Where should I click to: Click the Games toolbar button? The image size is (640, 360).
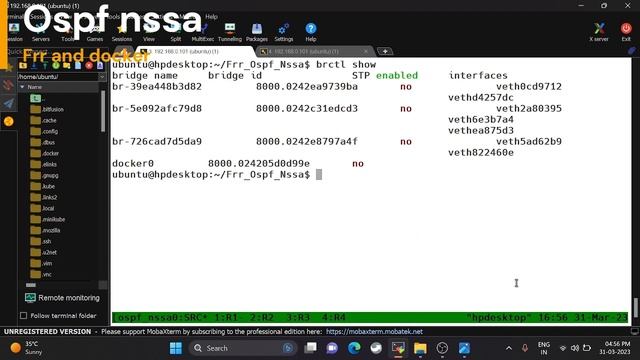[x=95, y=33]
